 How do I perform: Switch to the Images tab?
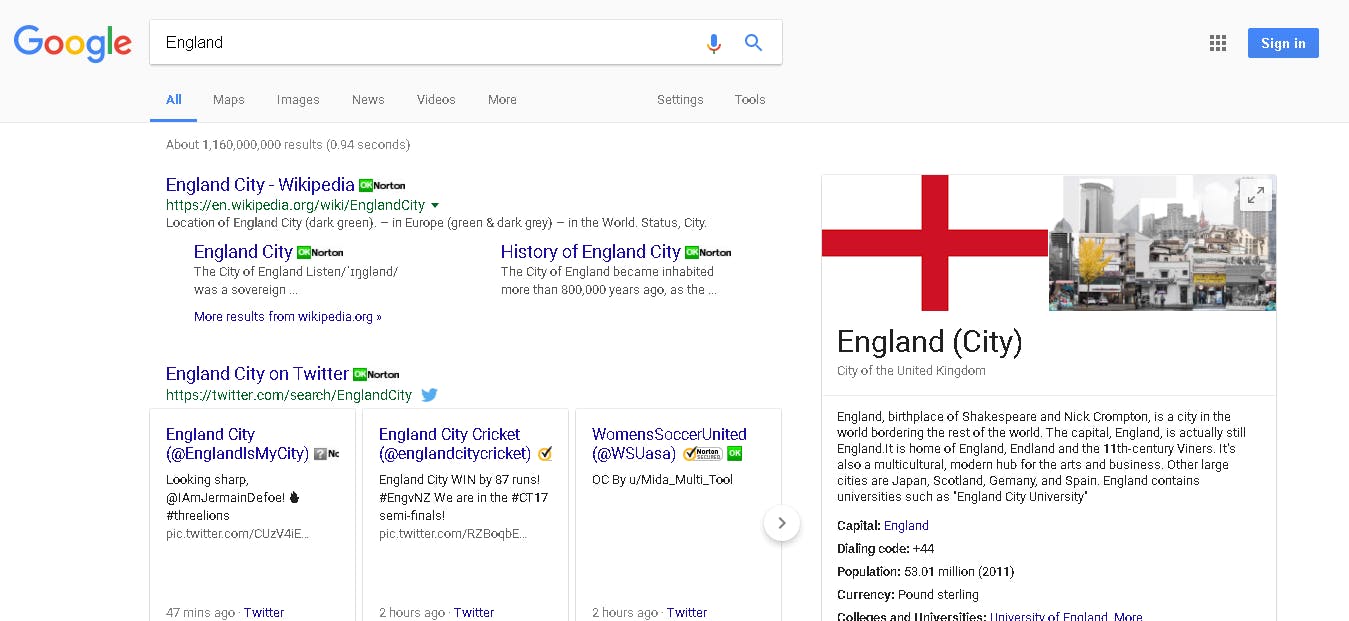pos(298,99)
